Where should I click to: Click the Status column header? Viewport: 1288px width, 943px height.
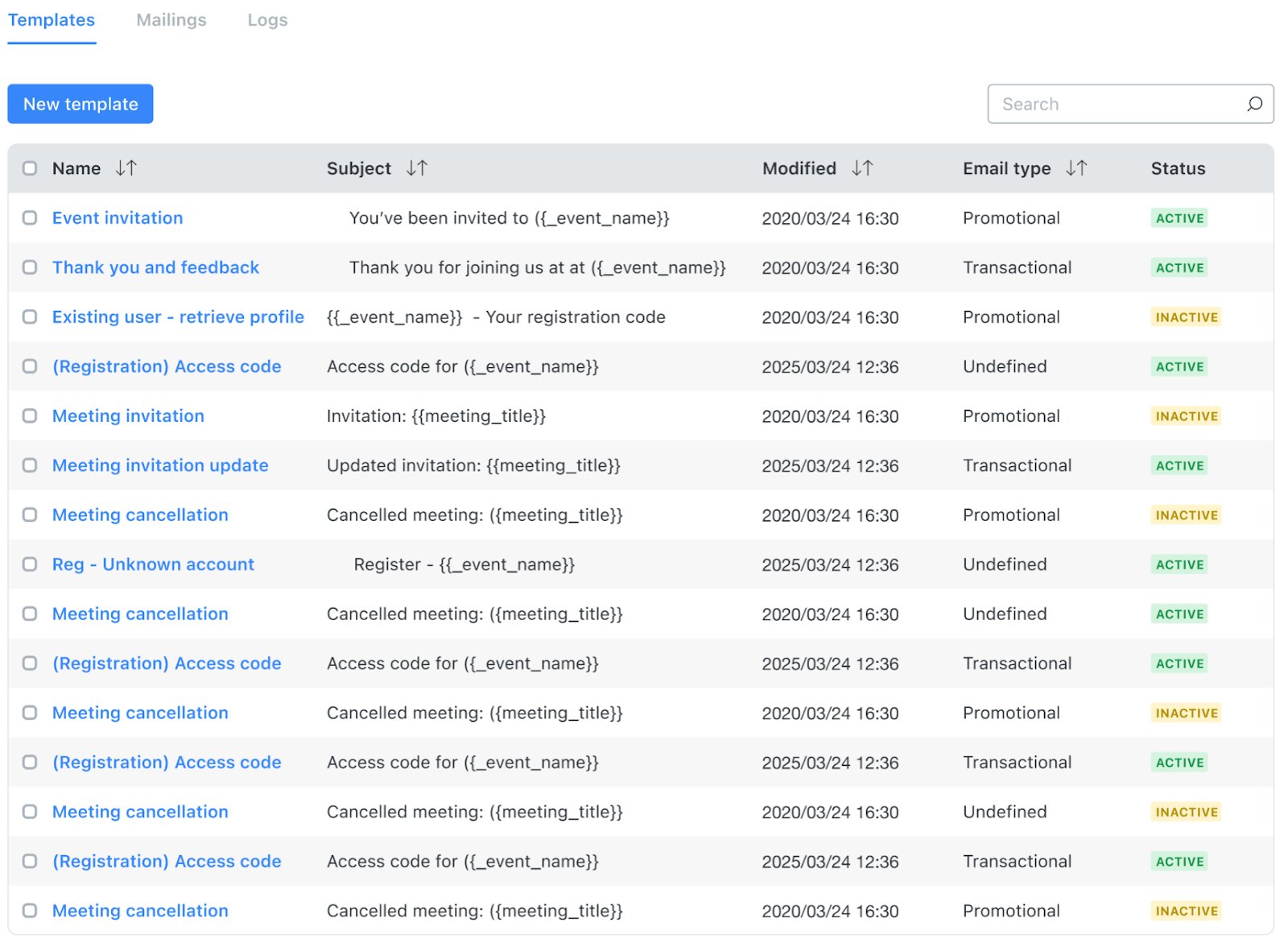[1178, 168]
